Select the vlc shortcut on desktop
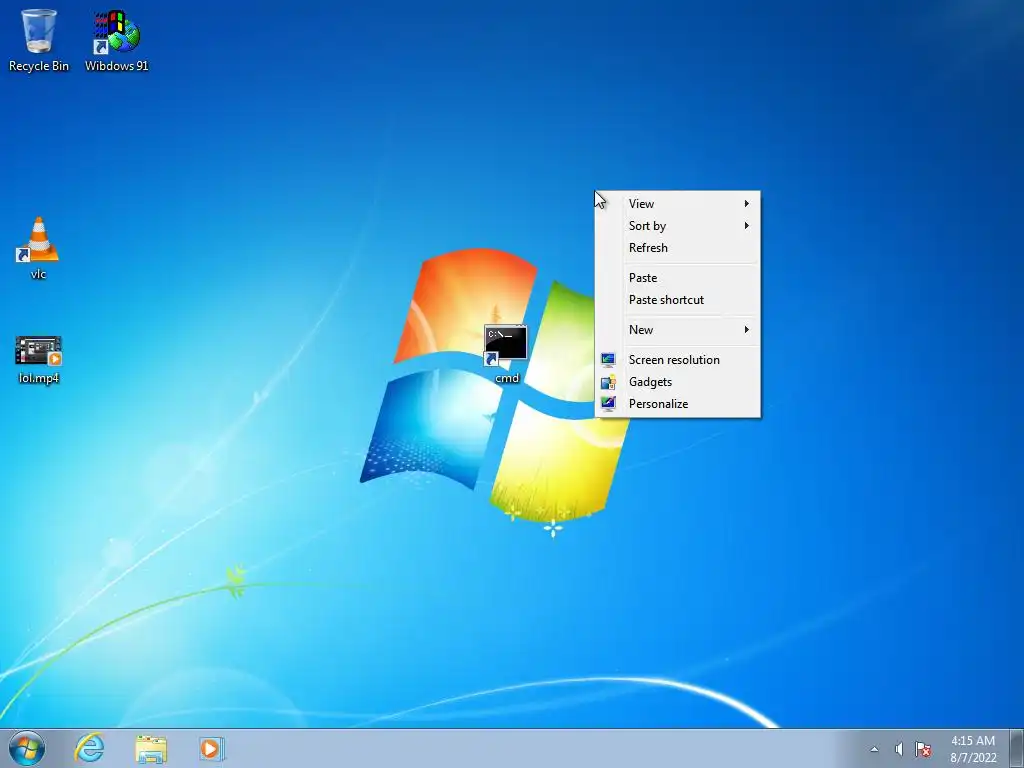 [38, 248]
